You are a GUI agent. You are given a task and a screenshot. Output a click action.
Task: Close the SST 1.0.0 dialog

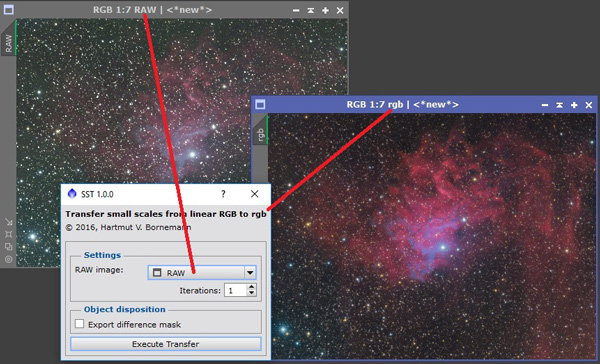pos(254,194)
